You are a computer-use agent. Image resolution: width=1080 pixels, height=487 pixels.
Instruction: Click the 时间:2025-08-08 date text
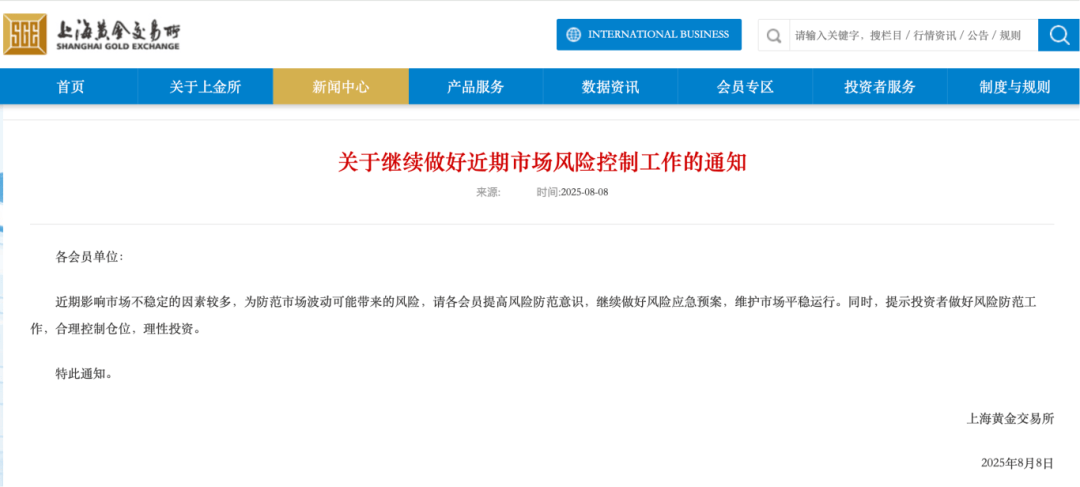click(x=572, y=192)
